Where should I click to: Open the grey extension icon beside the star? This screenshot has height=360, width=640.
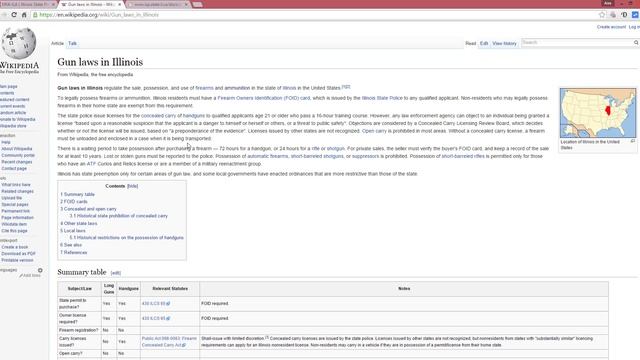[x=613, y=15]
